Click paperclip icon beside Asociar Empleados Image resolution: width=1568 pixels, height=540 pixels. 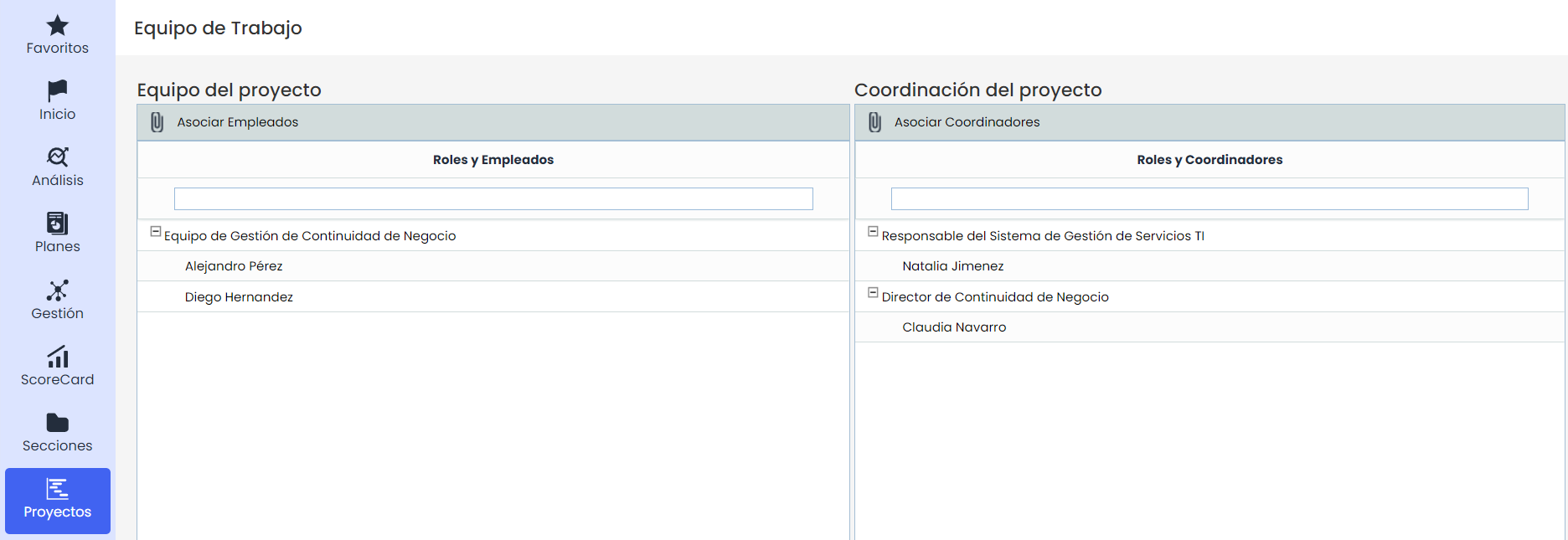pyautogui.click(x=157, y=122)
